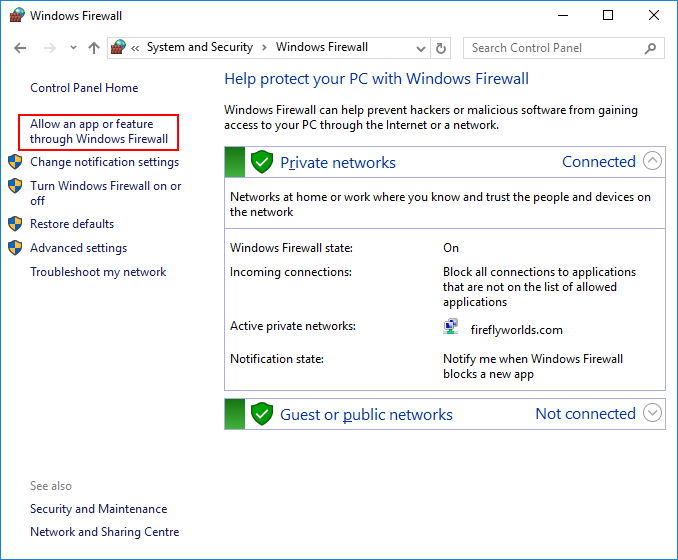Click Restore defaults link
The width and height of the screenshot is (678, 560).
click(72, 224)
